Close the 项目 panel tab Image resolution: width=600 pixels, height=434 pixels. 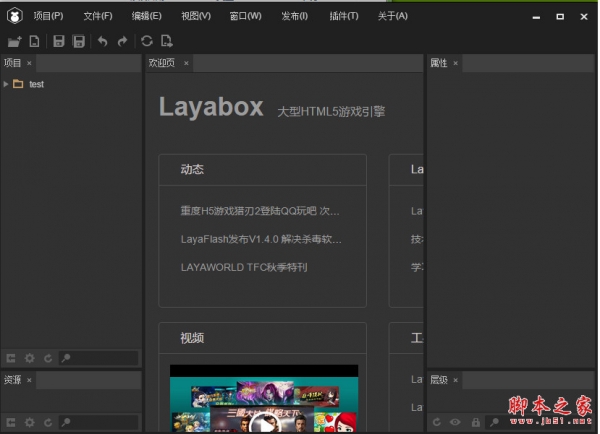29,63
